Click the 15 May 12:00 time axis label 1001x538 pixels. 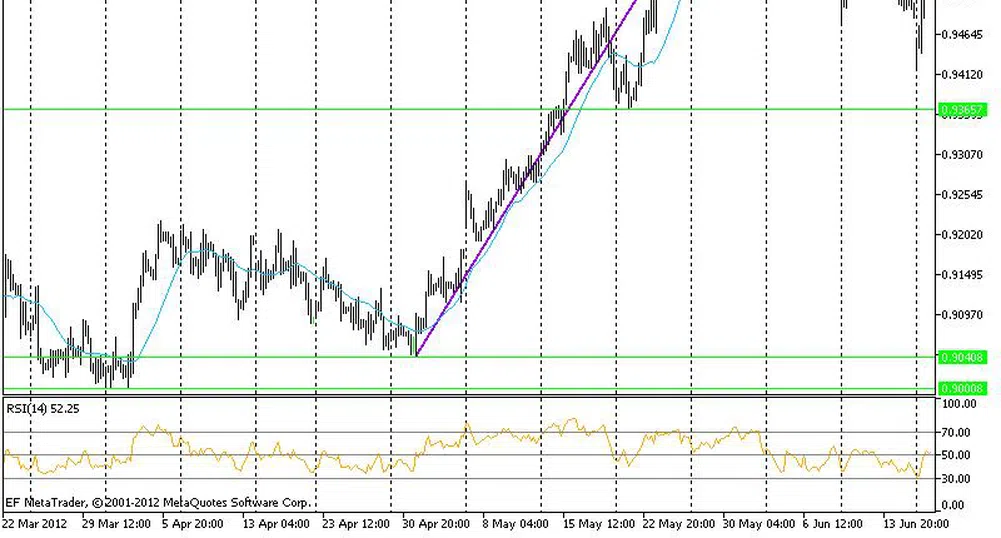click(x=597, y=522)
